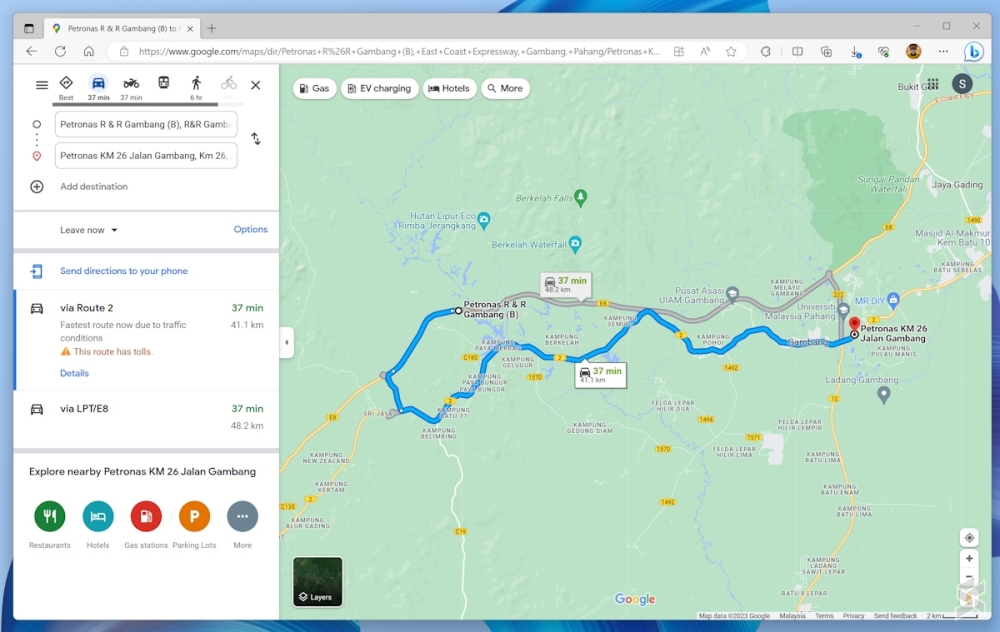Explore nearby Restaurants
This screenshot has height=632, width=1000.
pyautogui.click(x=50, y=517)
